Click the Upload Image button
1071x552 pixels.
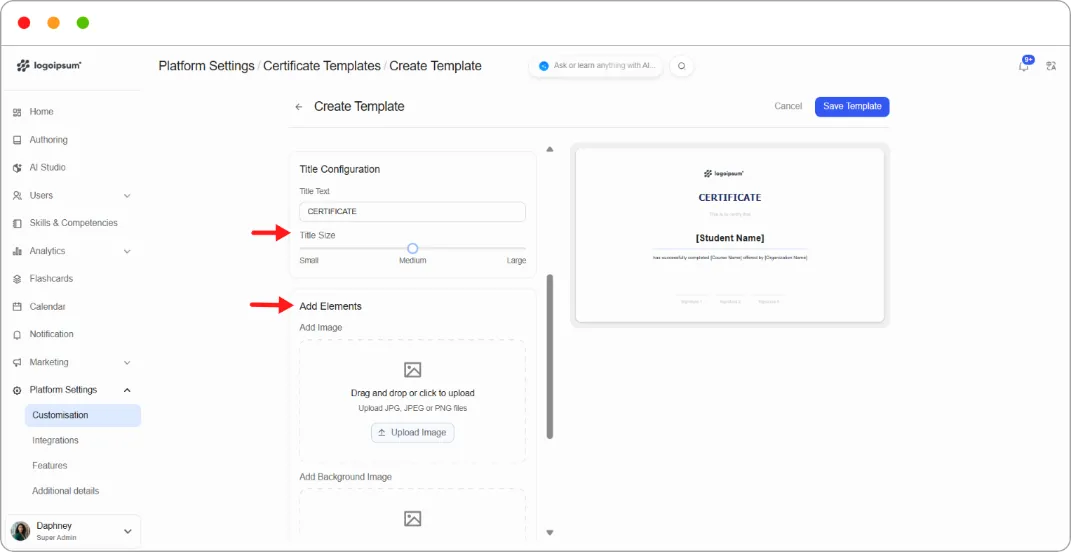pos(413,432)
